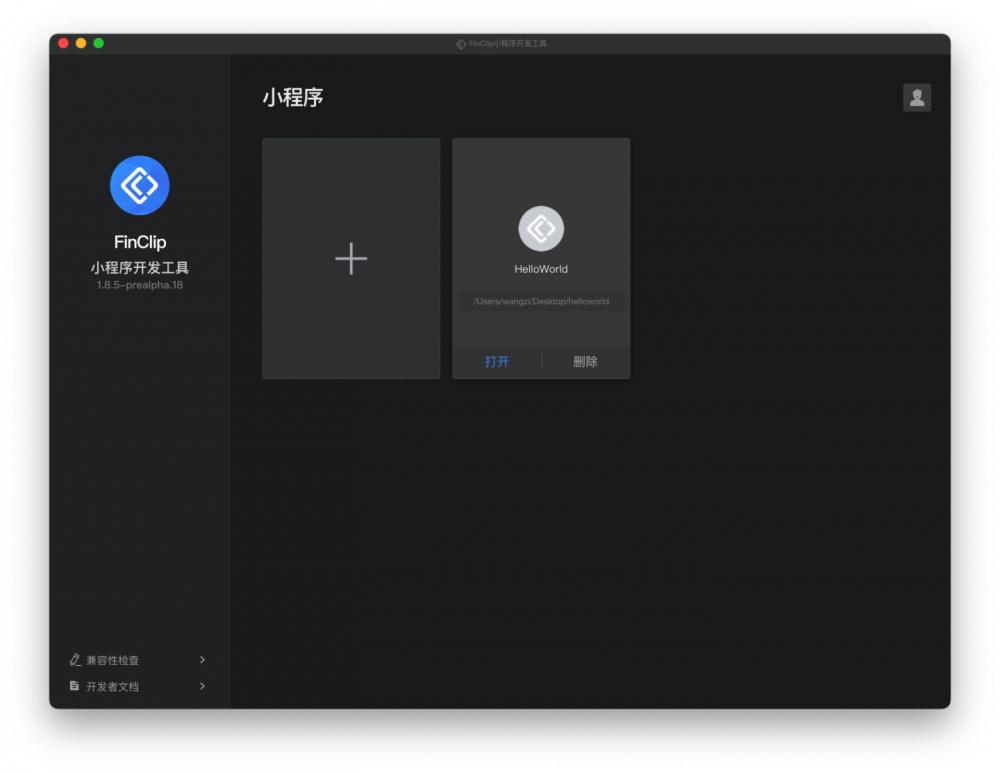The height and width of the screenshot is (774, 1000).
Task: Expand the 兼容性检查 chevron arrow
Action: [x=202, y=660]
